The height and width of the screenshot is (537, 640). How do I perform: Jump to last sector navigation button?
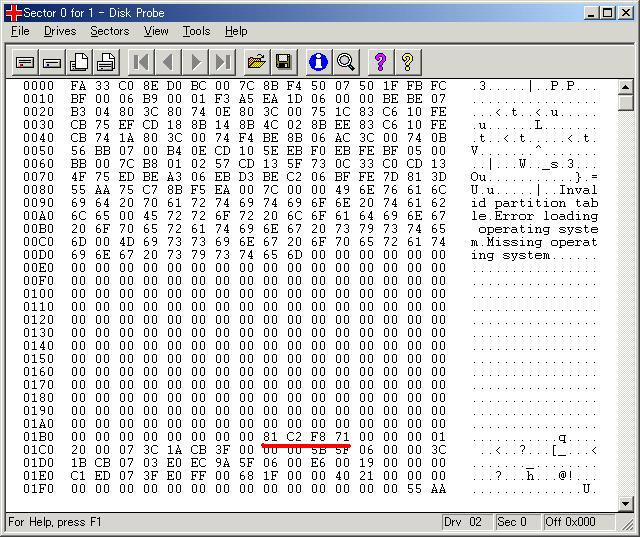pyautogui.click(x=223, y=62)
